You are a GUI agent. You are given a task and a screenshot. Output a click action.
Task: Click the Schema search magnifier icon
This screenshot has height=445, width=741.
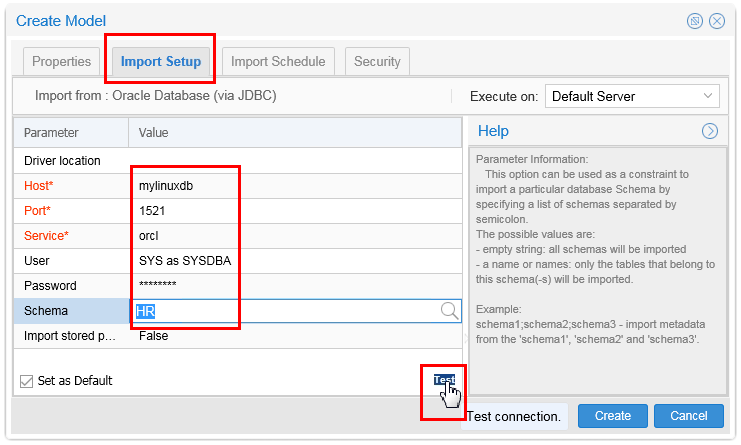[x=450, y=311]
